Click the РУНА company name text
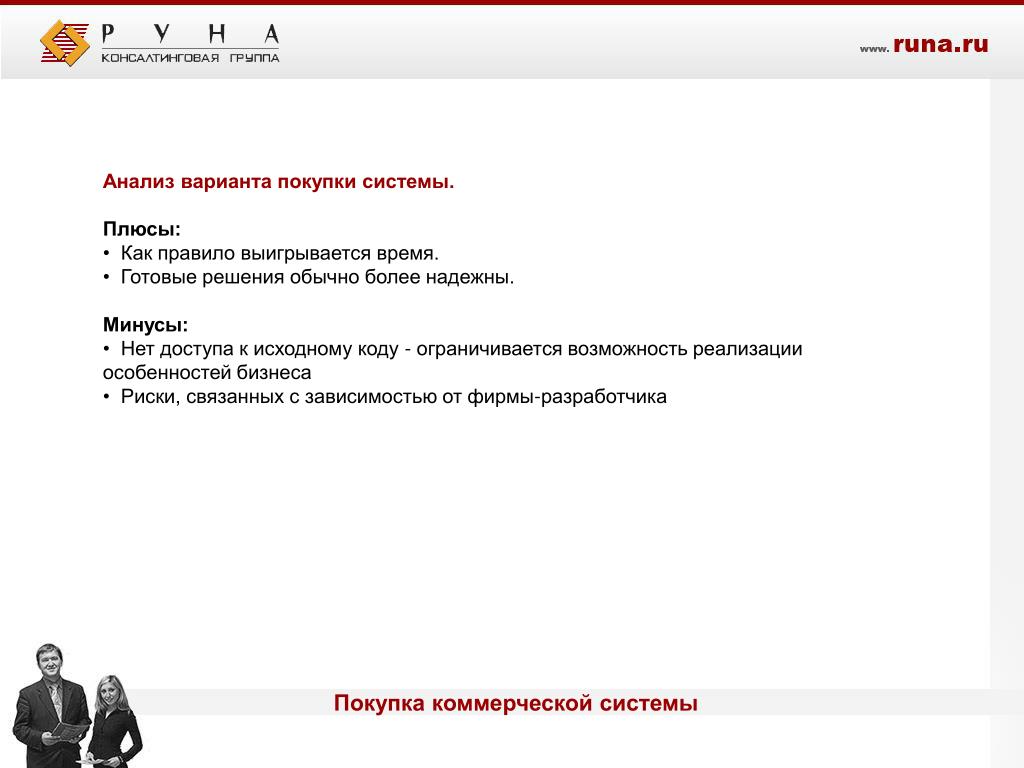Viewport: 1024px width, 768px height. click(190, 34)
